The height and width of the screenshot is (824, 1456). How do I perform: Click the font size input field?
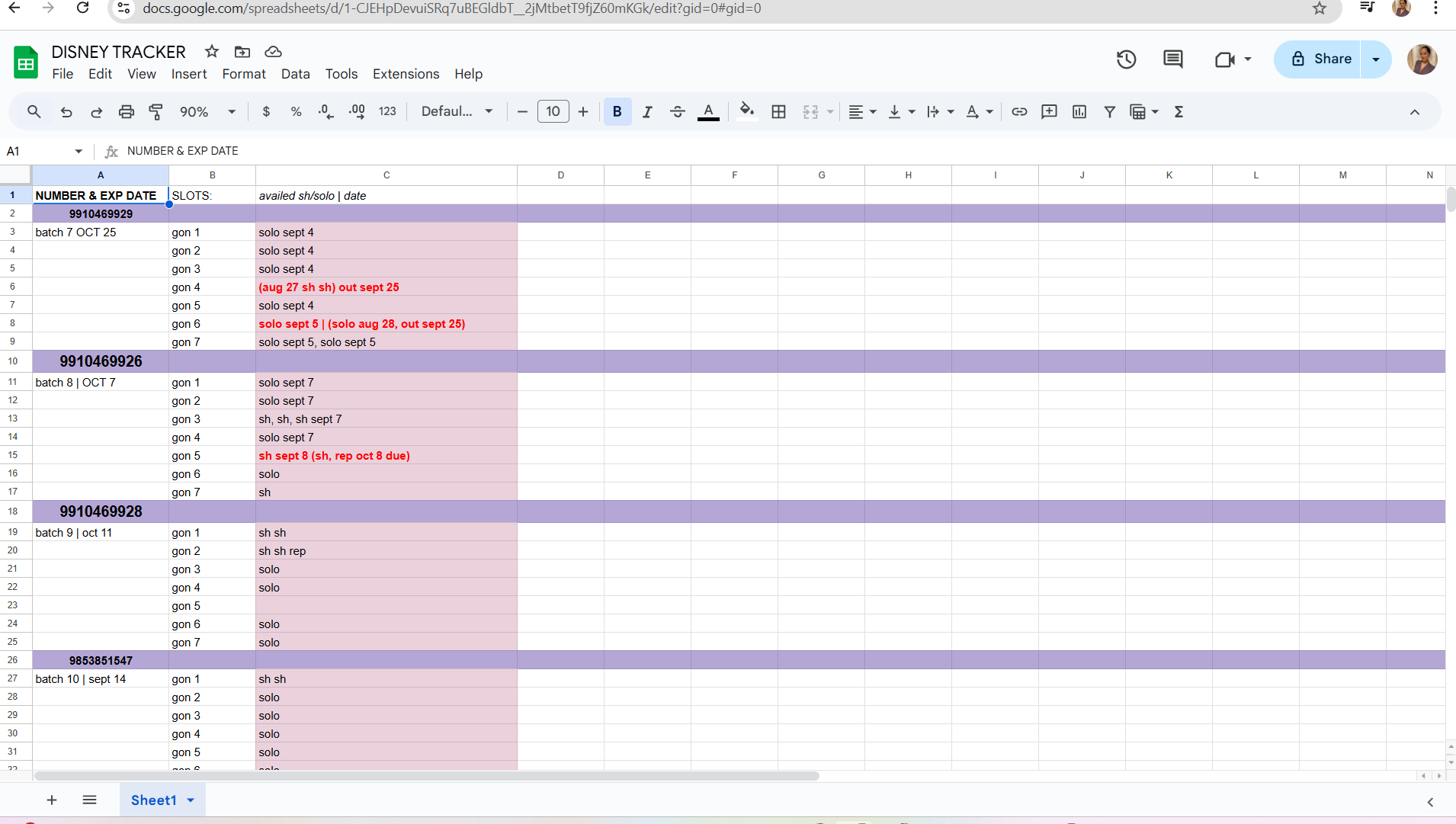(x=553, y=112)
